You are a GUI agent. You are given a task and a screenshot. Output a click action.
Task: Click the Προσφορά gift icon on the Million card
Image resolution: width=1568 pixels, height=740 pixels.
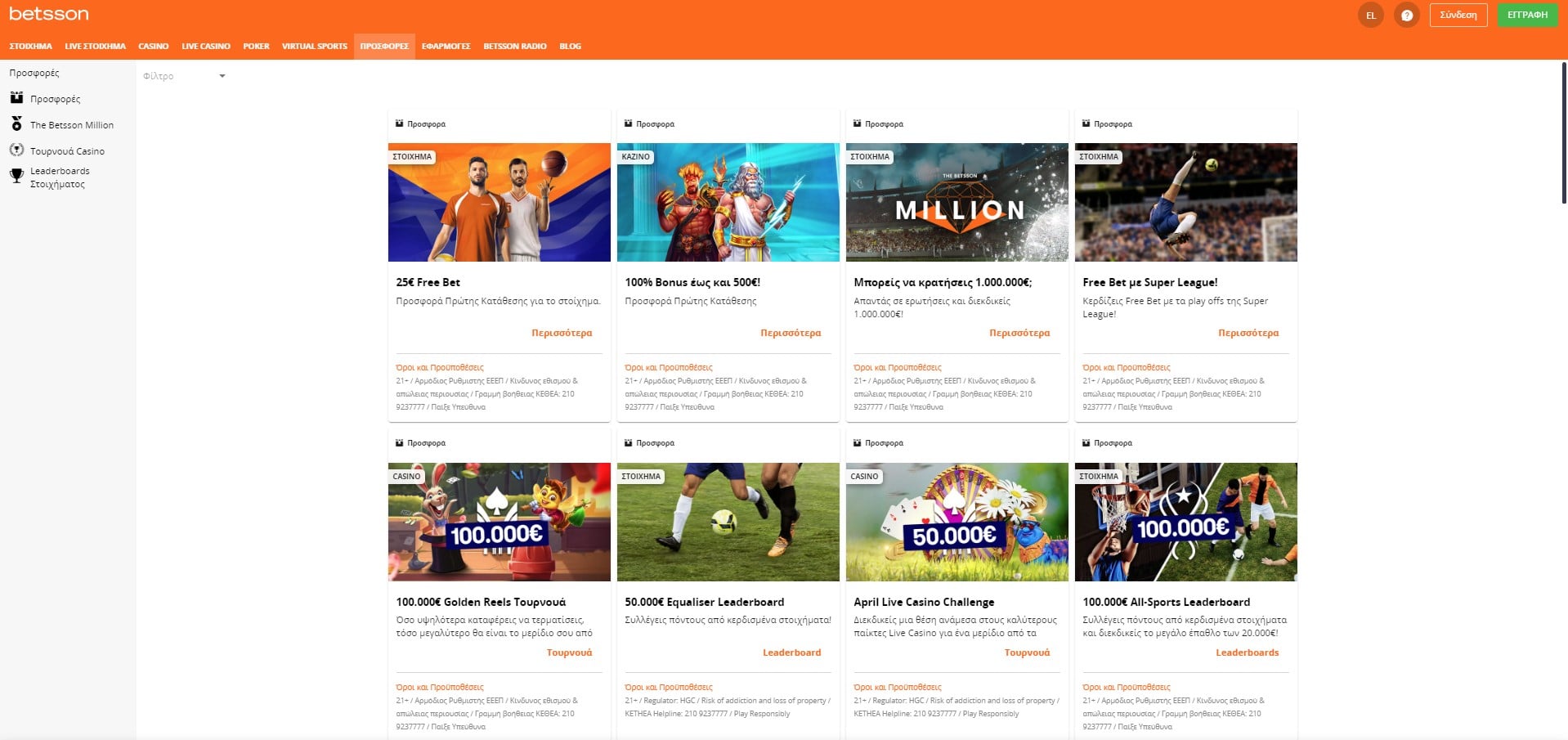856,123
